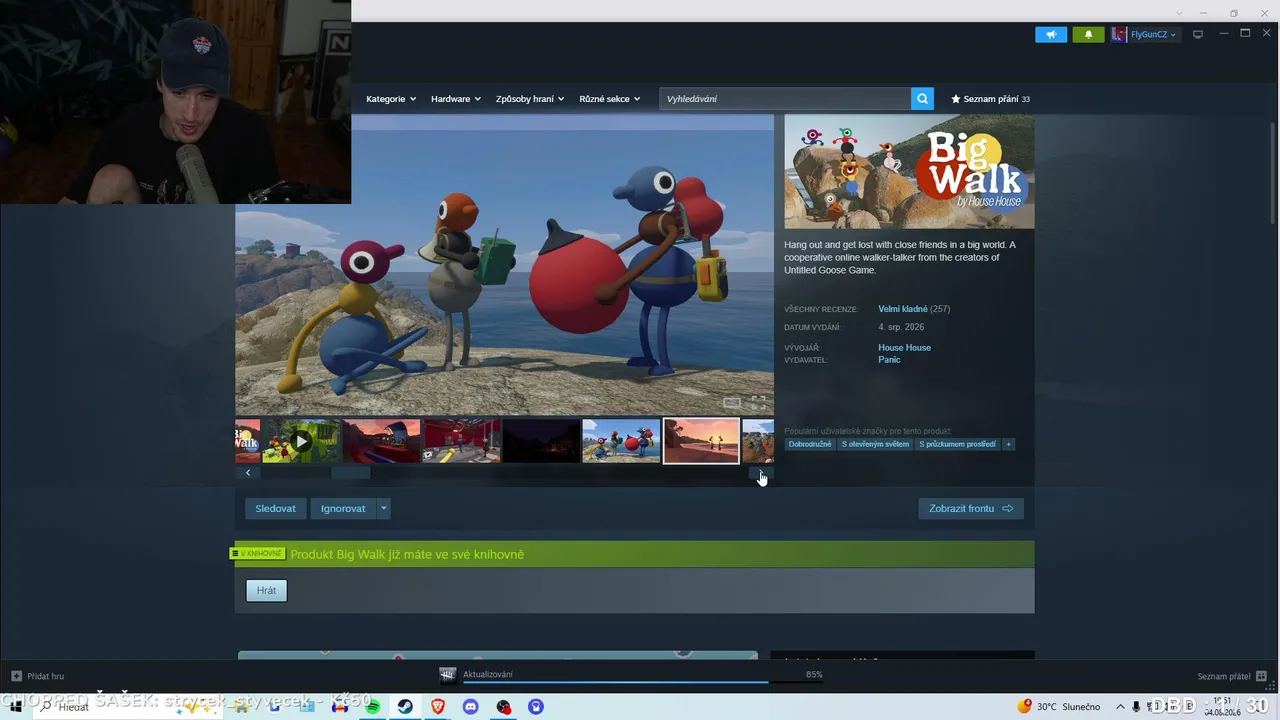
Task: Open Steam from the taskbar
Action: pyautogui.click(x=405, y=707)
